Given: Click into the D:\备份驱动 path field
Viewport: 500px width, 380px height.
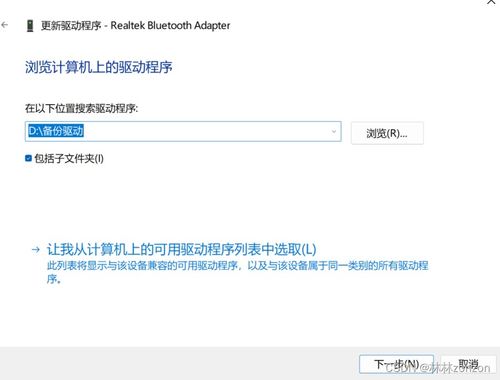Looking at the screenshot, I should [x=183, y=131].
